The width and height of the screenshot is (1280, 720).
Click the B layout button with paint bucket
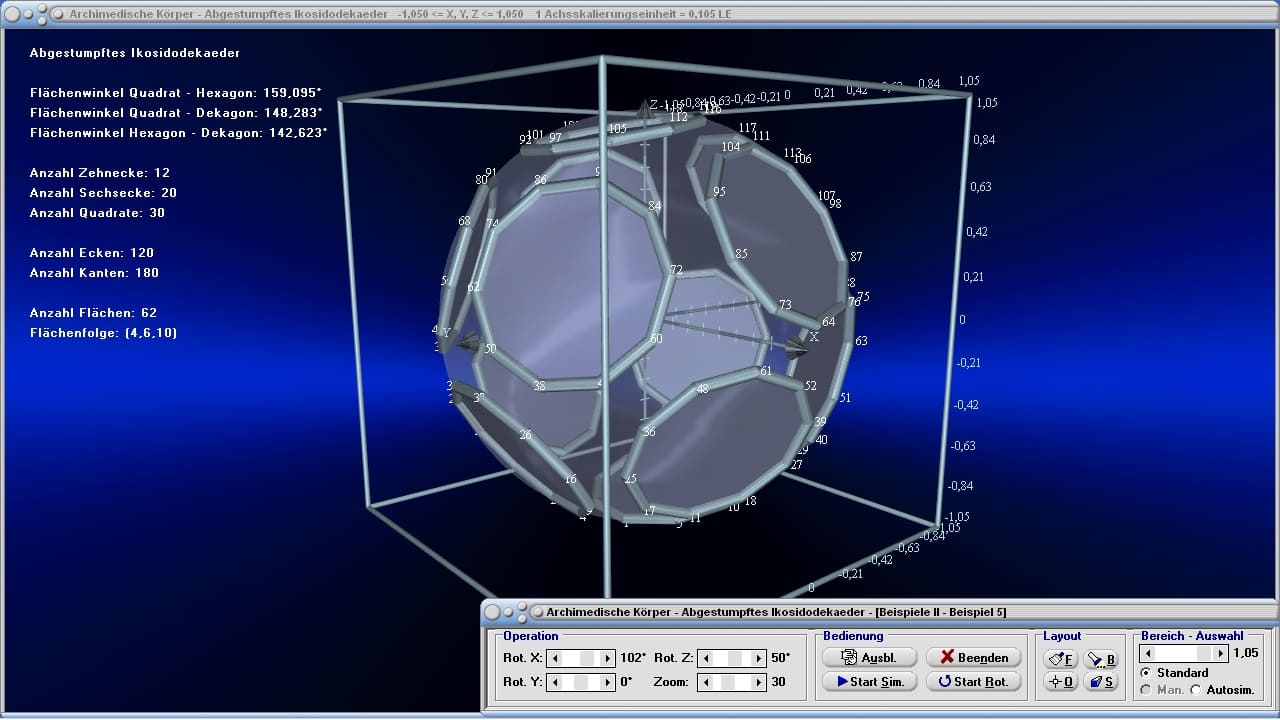1101,659
